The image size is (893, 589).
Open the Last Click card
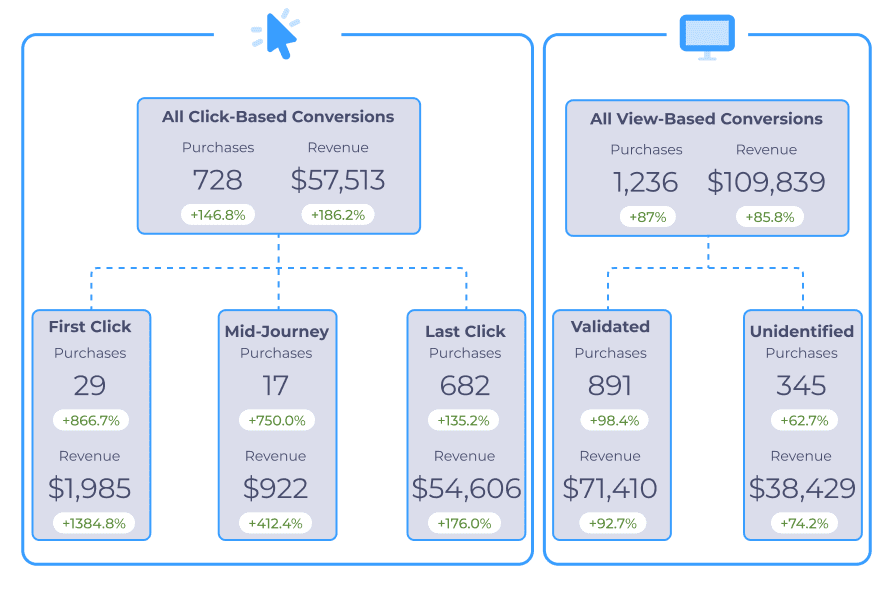465,424
